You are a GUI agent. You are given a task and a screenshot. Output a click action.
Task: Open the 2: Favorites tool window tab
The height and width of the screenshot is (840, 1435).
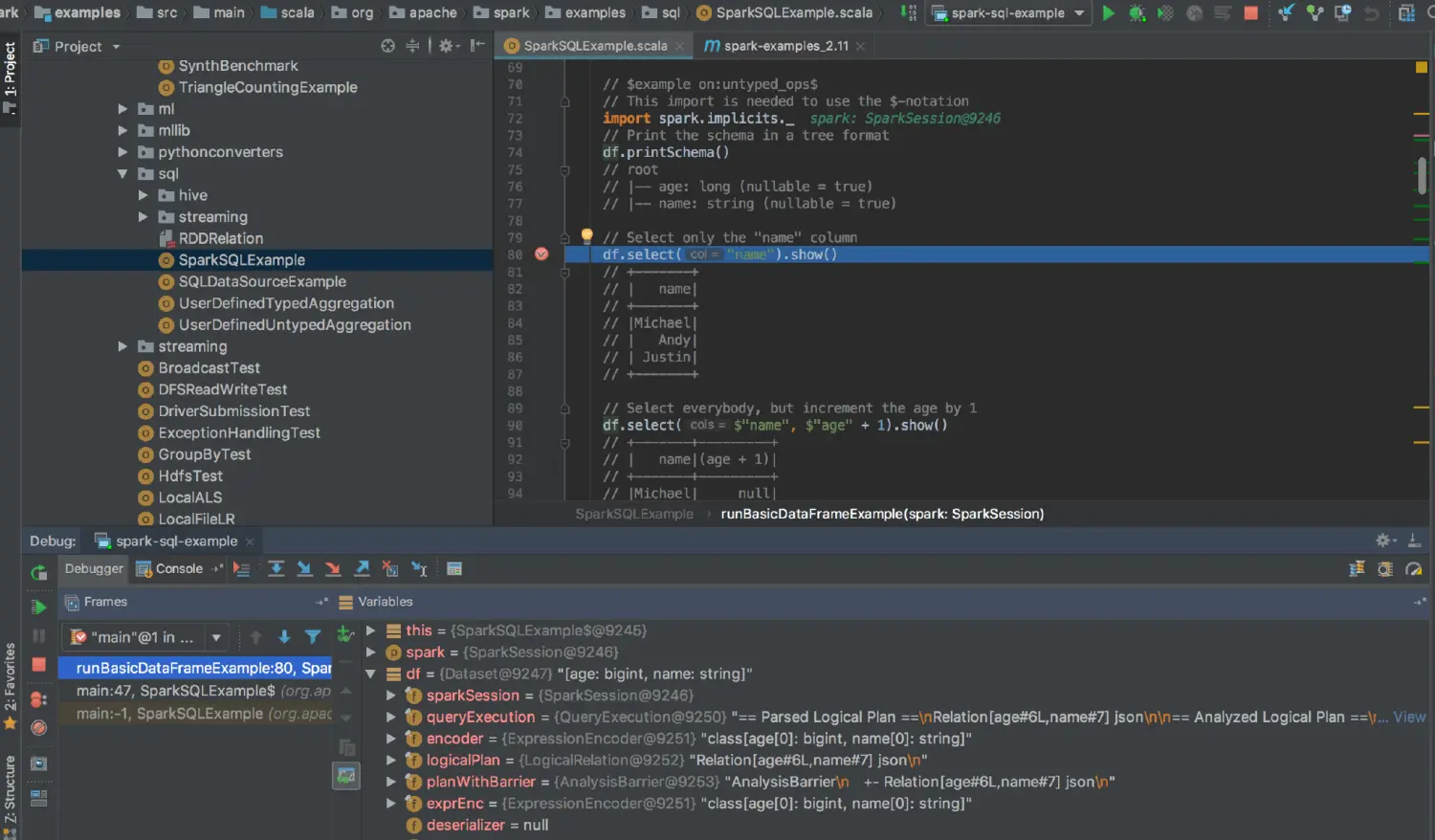10,686
